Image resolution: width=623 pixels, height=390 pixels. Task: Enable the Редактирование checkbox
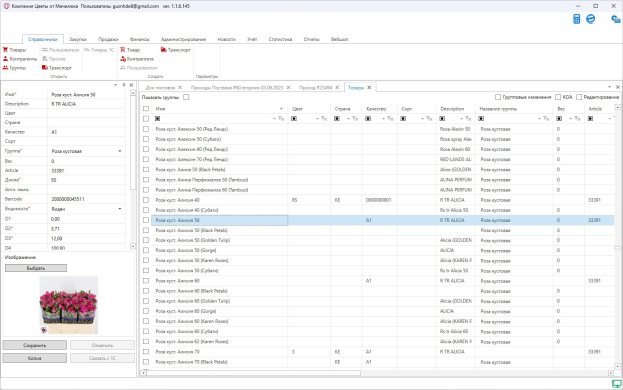[579, 97]
